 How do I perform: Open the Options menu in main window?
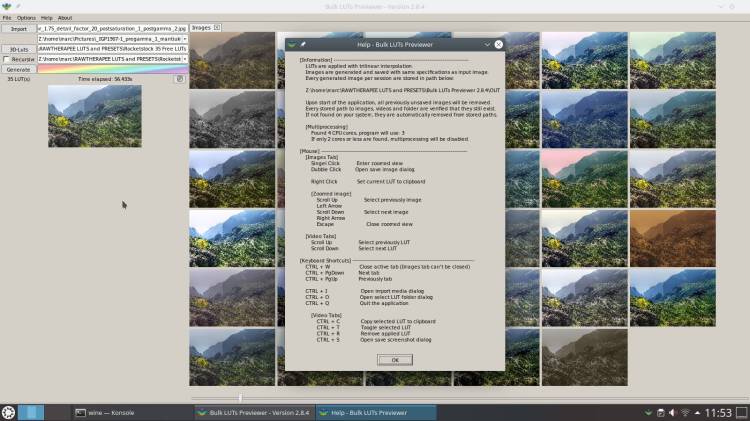(x=26, y=18)
